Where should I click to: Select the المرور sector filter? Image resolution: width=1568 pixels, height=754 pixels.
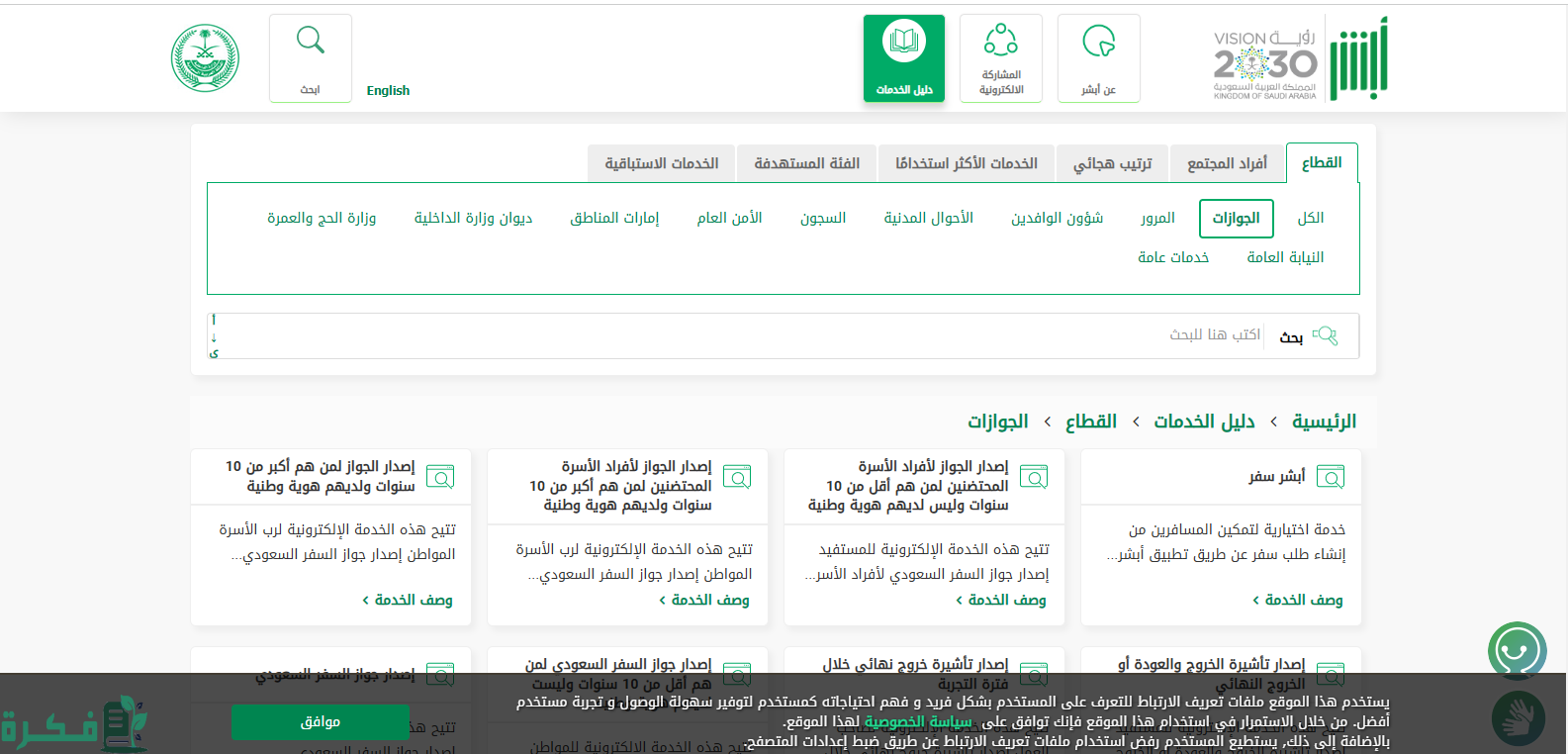(1157, 219)
